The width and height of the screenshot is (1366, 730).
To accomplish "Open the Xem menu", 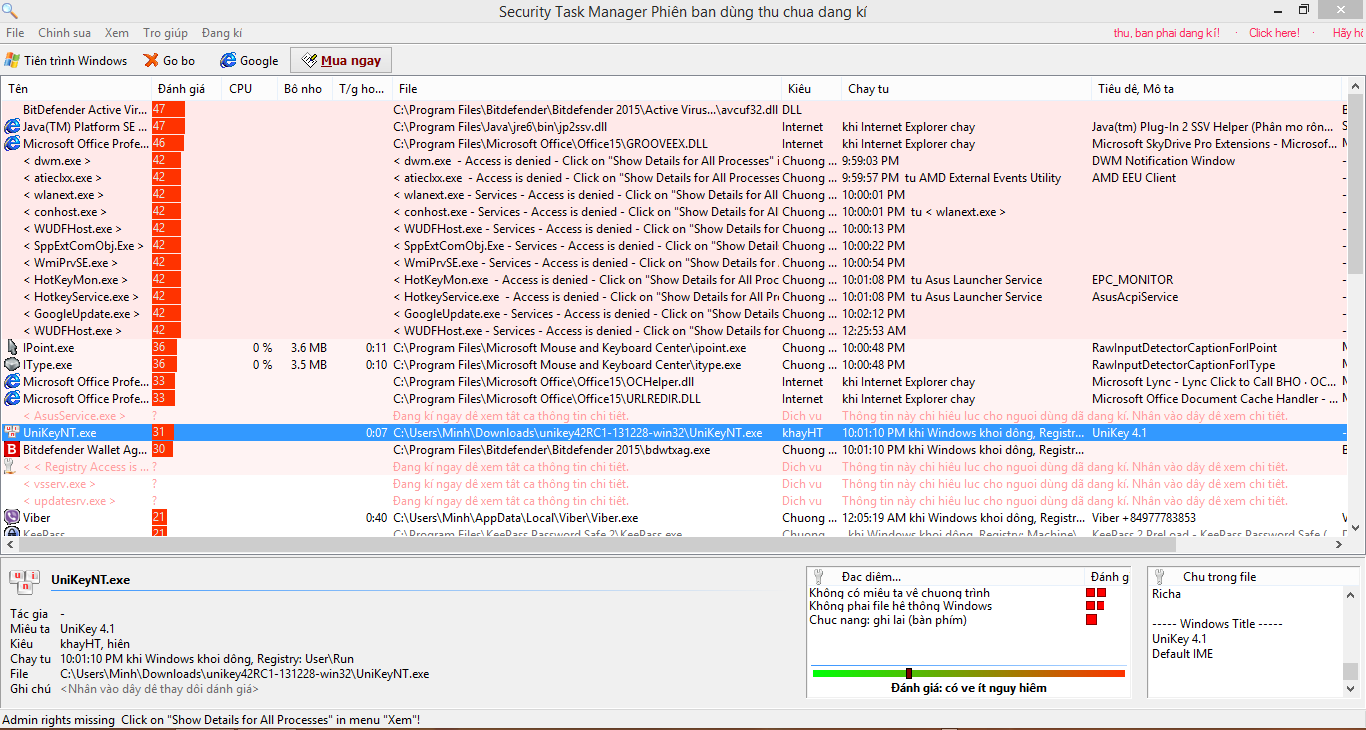I will tap(116, 33).
